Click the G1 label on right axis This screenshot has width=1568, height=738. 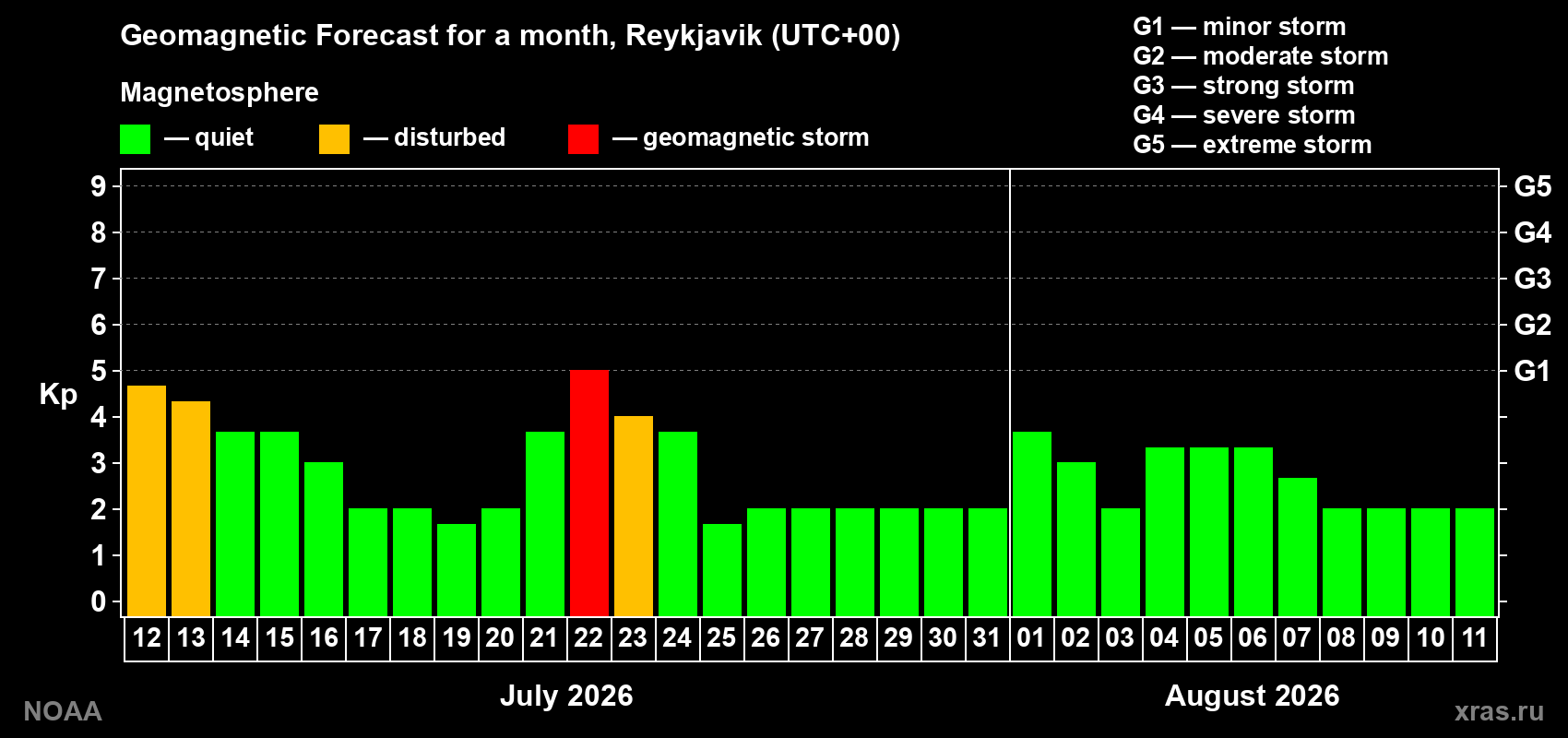pos(1532,371)
